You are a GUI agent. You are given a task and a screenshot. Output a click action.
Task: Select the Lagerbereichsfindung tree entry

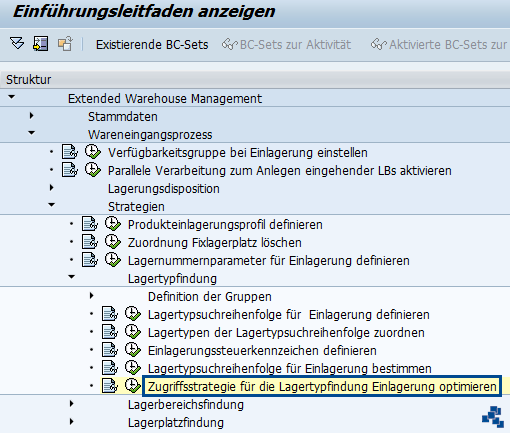pos(186,405)
